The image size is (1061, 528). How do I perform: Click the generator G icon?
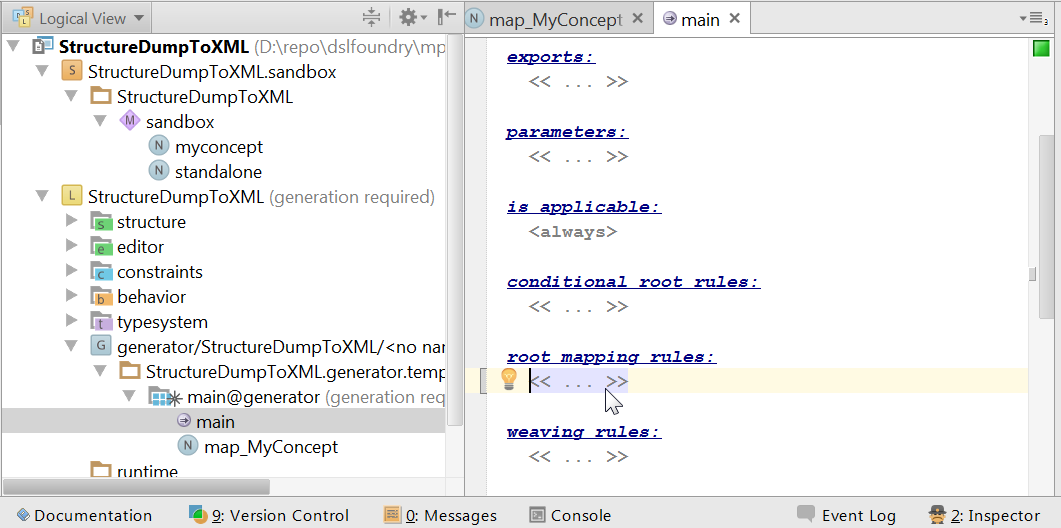101,347
